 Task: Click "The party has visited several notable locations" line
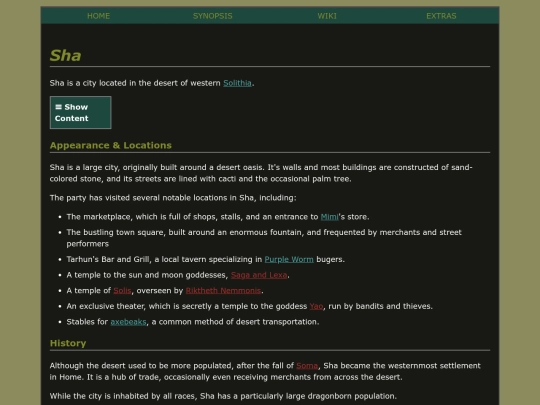[x=173, y=198]
